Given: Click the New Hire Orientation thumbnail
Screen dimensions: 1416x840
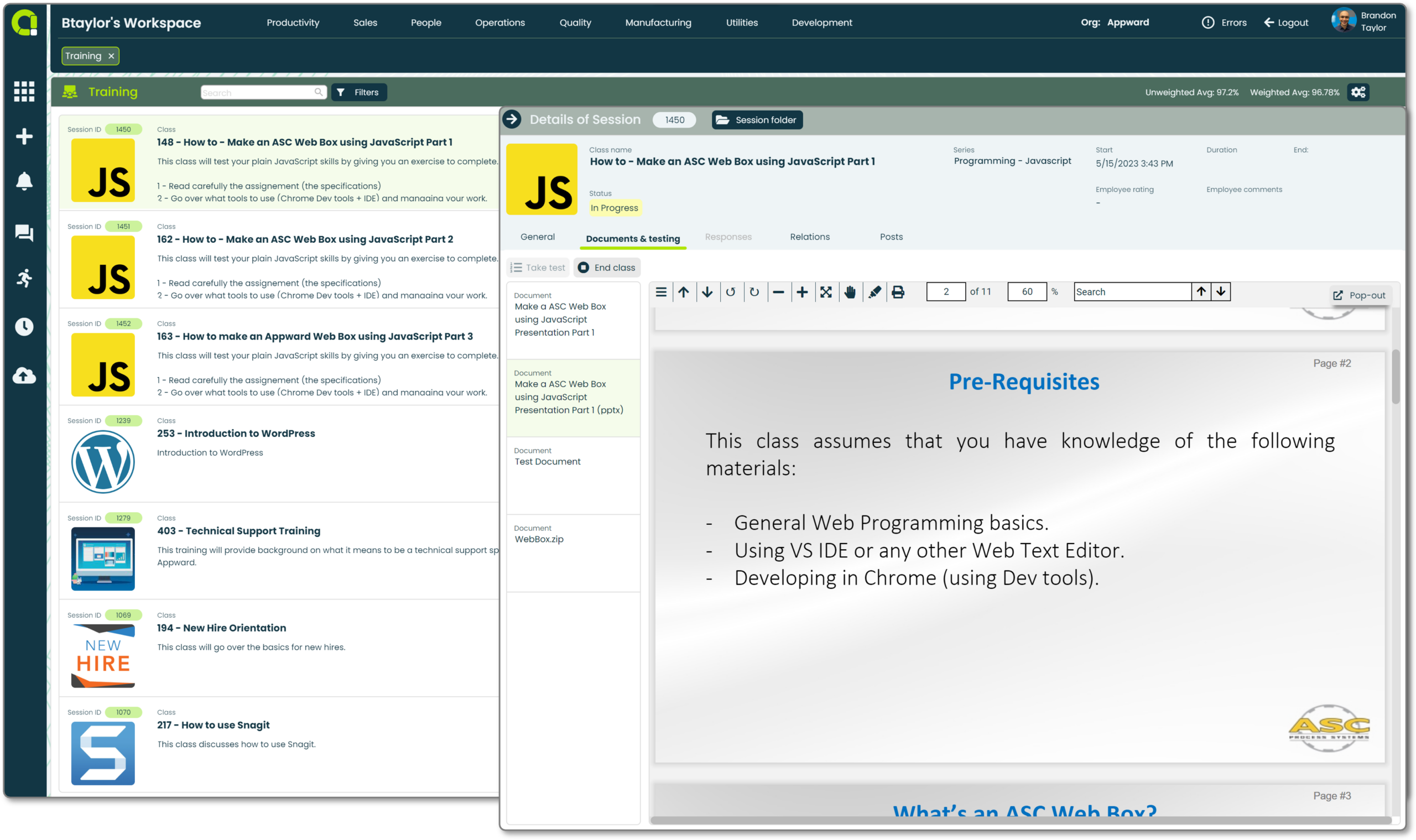Looking at the screenshot, I should 103,656.
